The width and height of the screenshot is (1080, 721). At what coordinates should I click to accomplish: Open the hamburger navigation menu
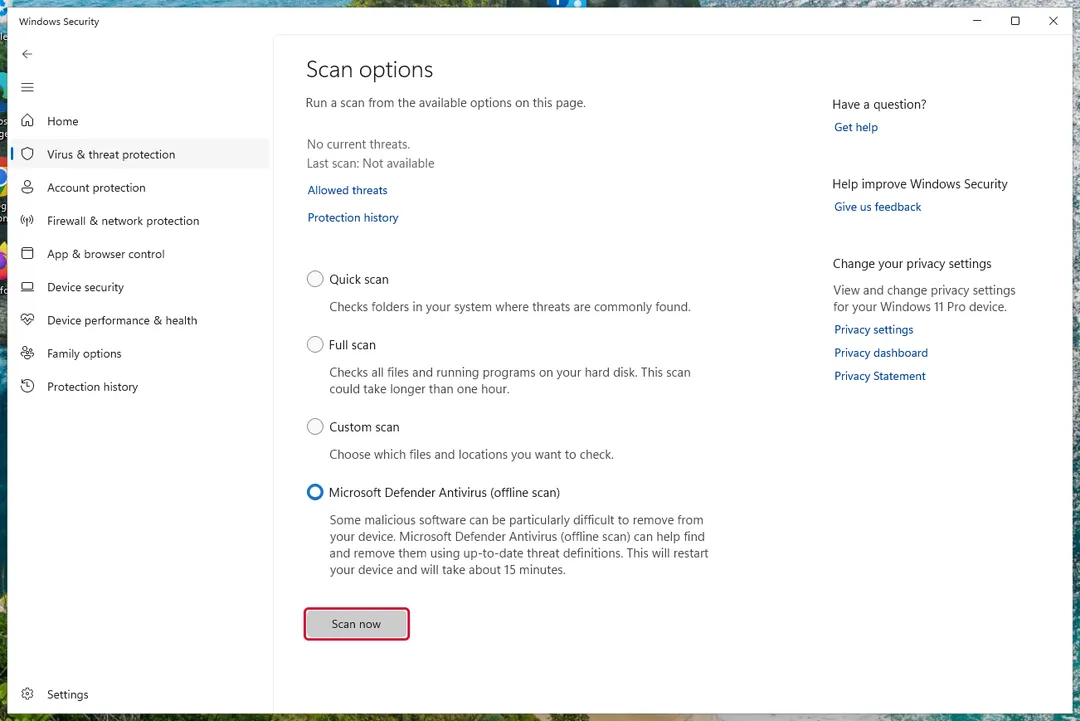tap(27, 87)
